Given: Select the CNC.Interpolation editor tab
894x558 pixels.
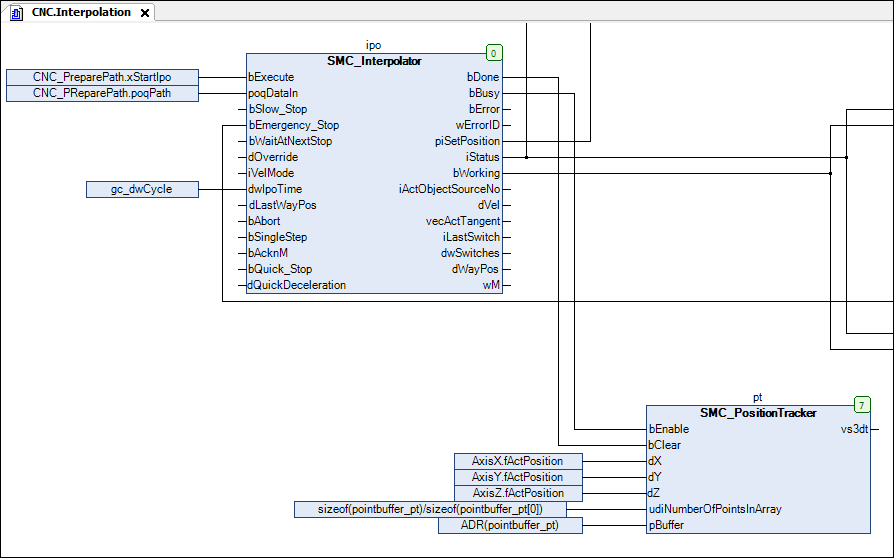Looking at the screenshot, I should 80,12.
